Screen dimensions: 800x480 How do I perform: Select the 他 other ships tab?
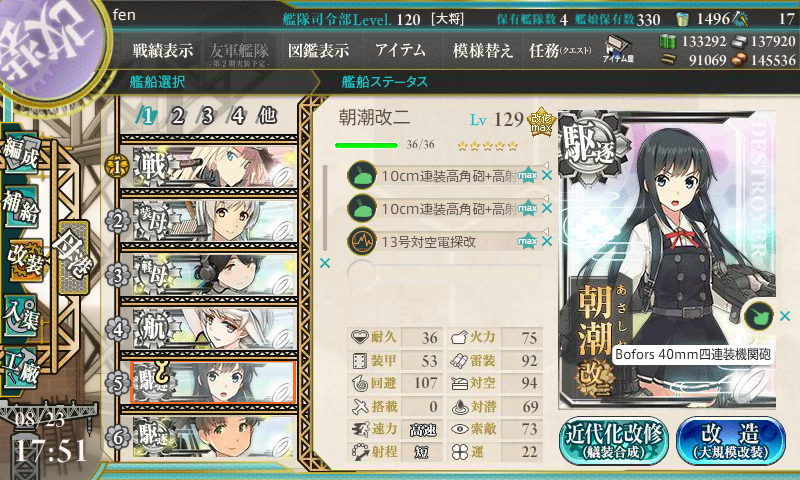coord(267,116)
